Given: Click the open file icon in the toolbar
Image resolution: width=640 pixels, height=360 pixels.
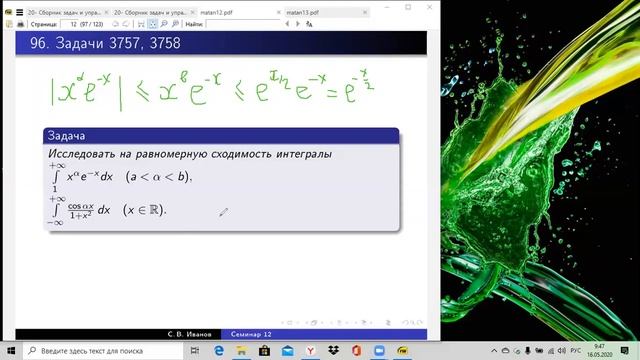Looking at the screenshot, I should coord(9,24).
